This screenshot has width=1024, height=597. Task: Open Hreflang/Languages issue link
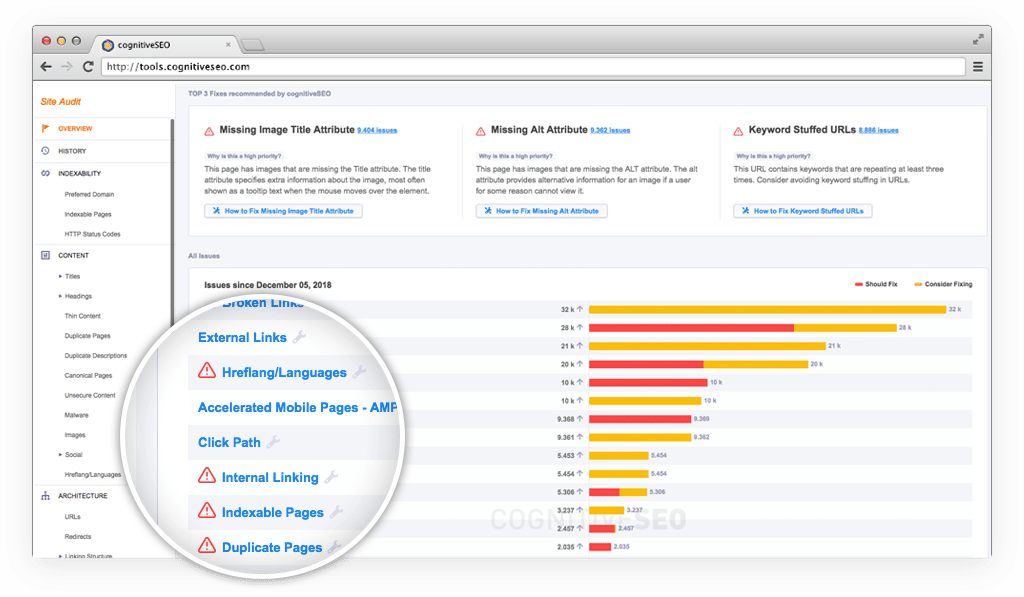[x=284, y=373]
